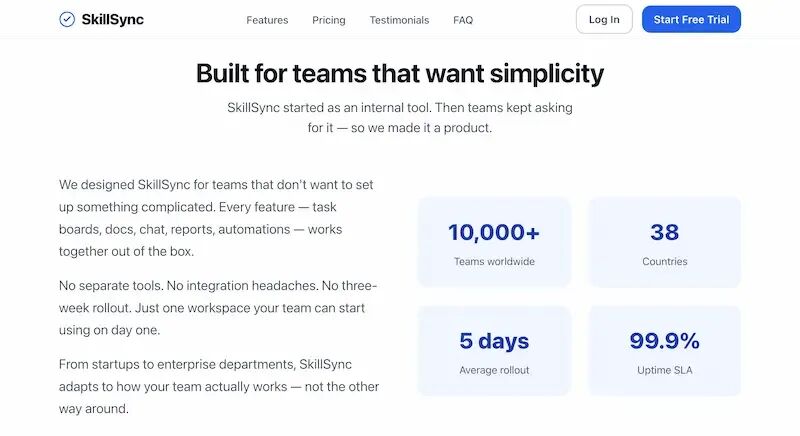
Task: Click the paragraph starting "From startups to enterprise departments"
Action: tap(219, 386)
